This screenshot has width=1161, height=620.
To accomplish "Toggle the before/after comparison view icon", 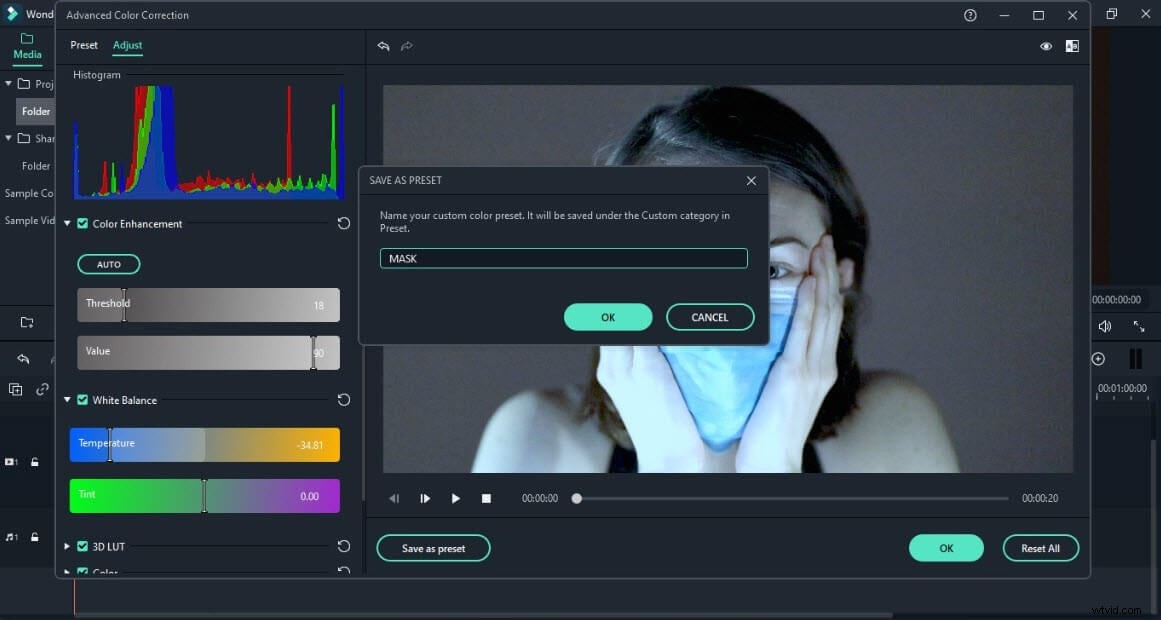I will 1072,46.
